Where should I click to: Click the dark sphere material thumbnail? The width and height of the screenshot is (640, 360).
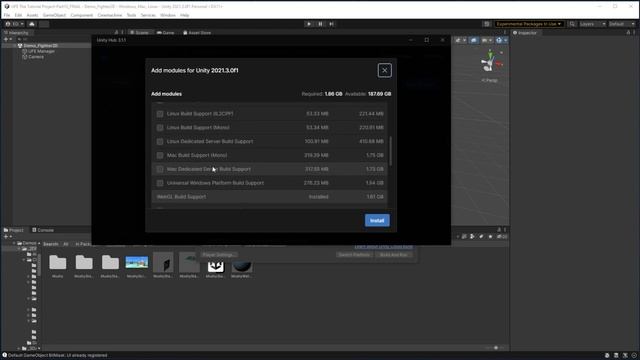pyautogui.click(x=242, y=267)
